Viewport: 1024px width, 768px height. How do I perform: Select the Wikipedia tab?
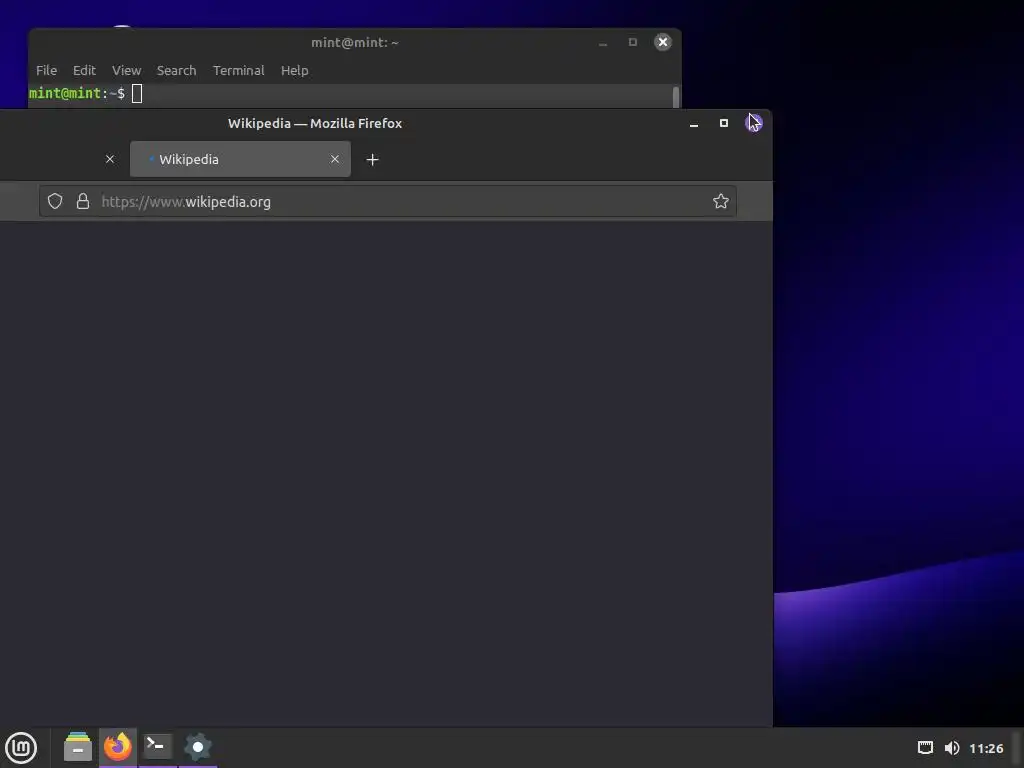240,159
